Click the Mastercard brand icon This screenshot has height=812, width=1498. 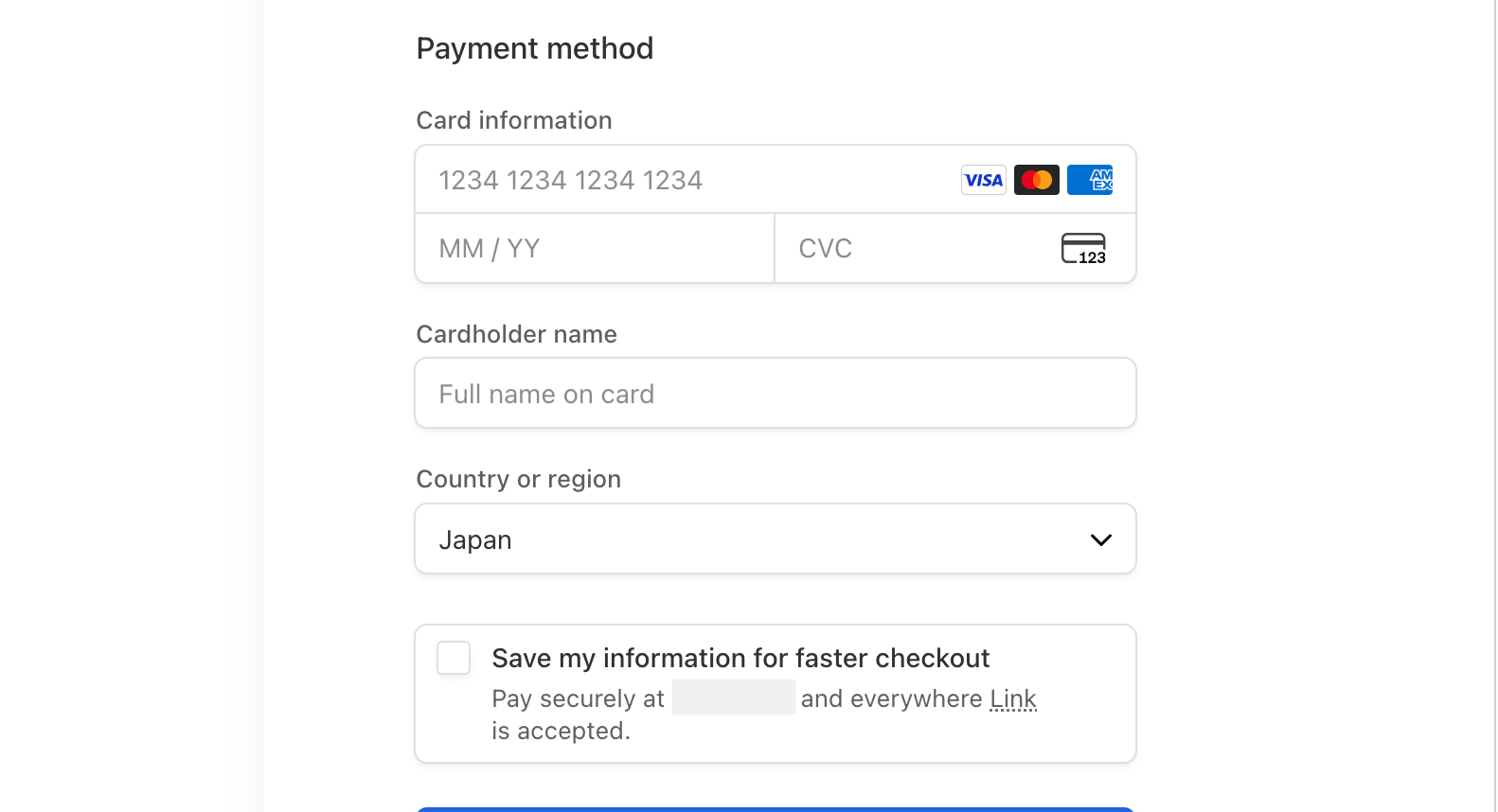1036,180
